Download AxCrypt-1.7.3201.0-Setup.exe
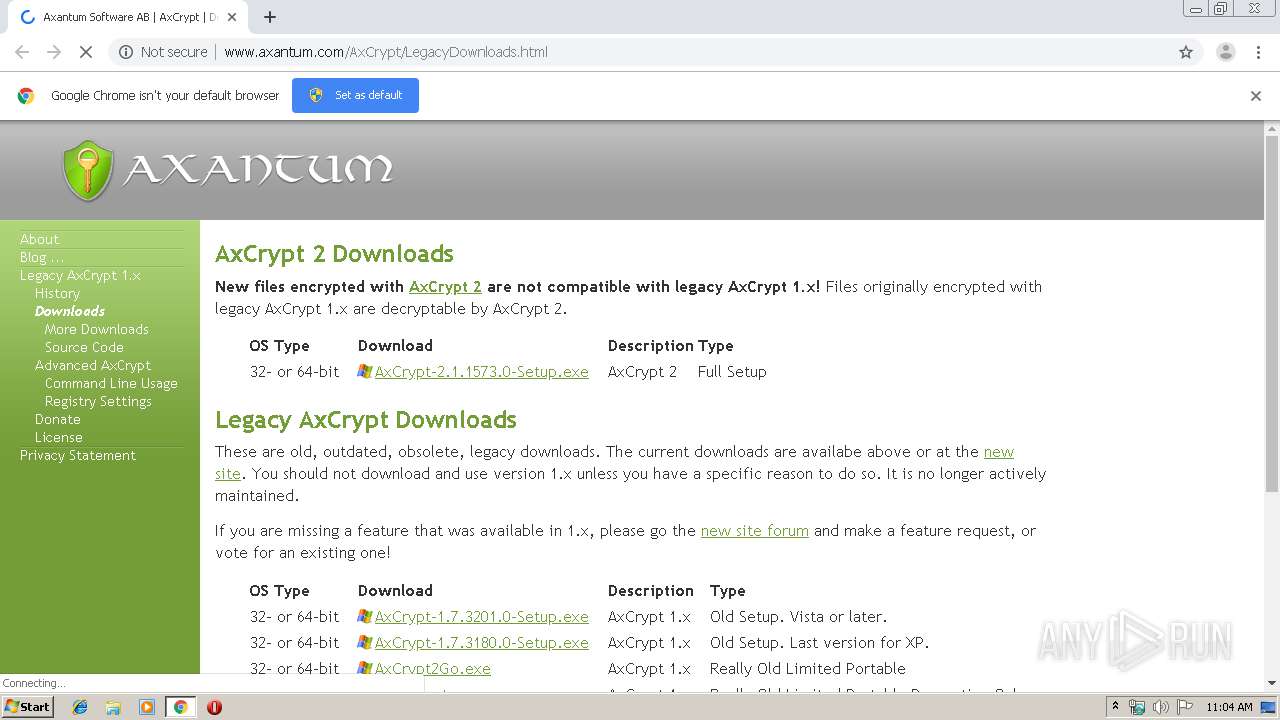The width and height of the screenshot is (1280, 720). pos(481,616)
